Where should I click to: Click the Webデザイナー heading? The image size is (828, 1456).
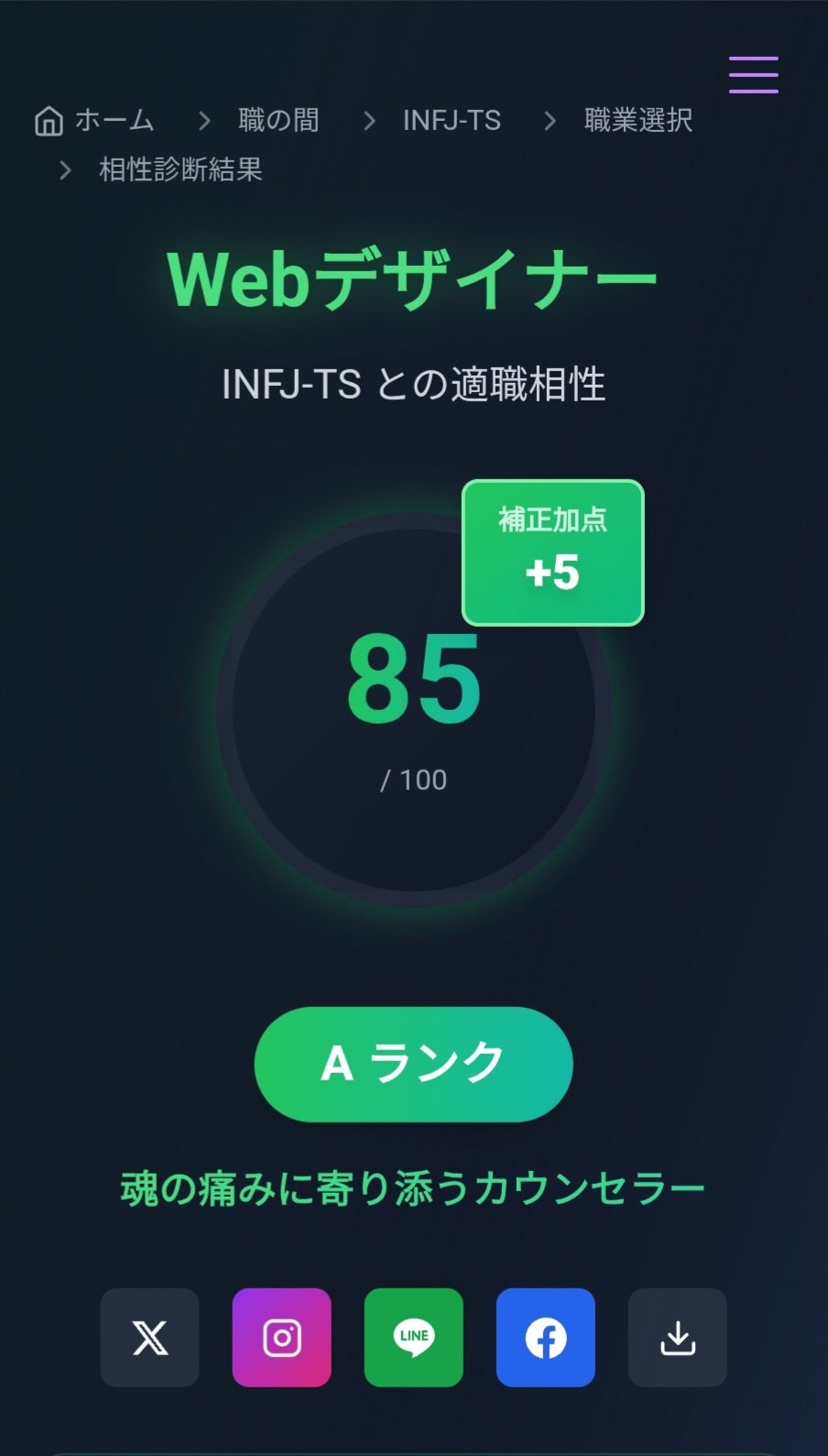pos(413,279)
